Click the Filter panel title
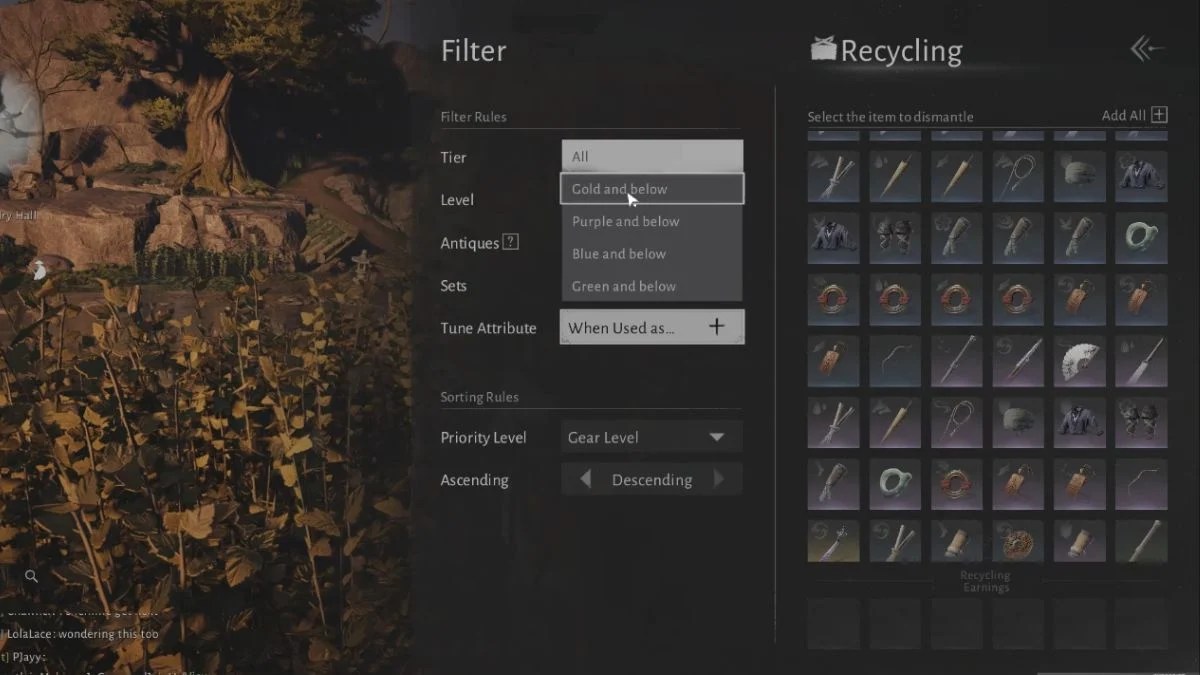This screenshot has height=675, width=1200. pyautogui.click(x=474, y=50)
